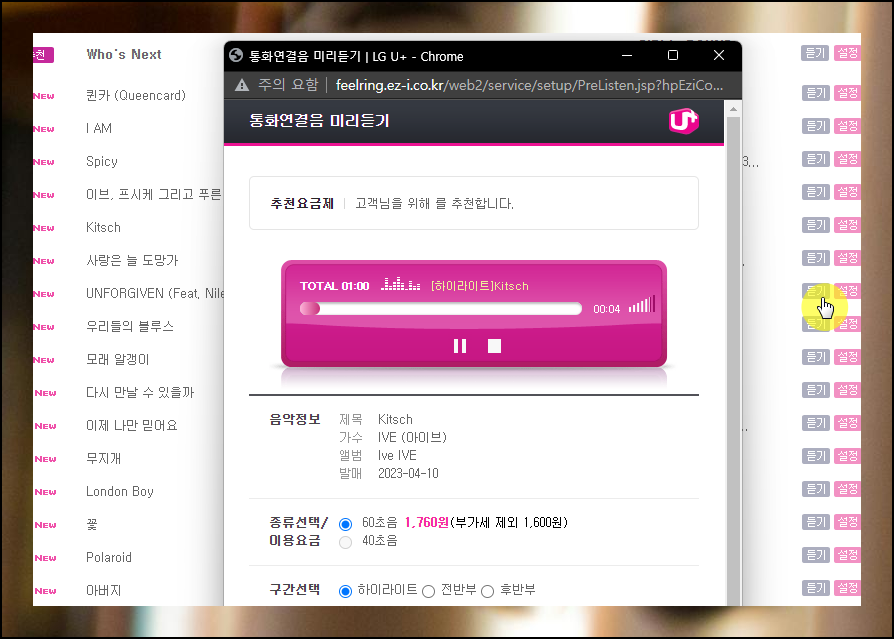Choose the 하이라이트 section radio
Image resolution: width=894 pixels, height=639 pixels.
pyautogui.click(x=345, y=591)
